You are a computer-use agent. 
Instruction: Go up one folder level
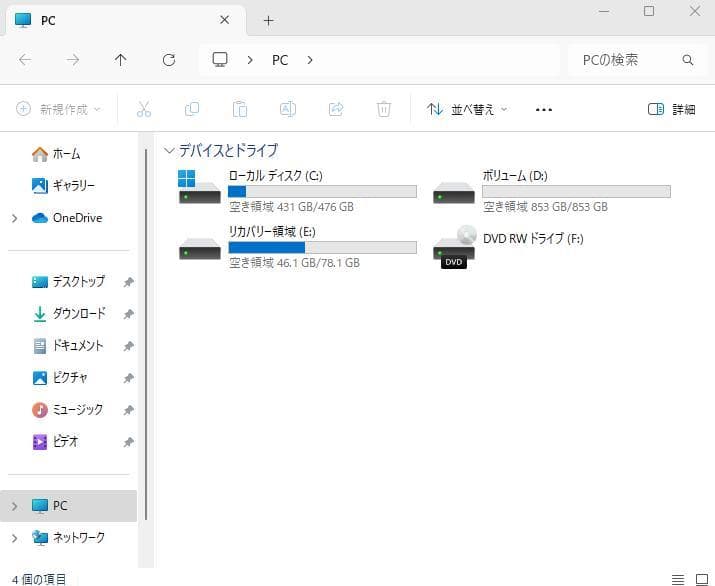[120, 59]
